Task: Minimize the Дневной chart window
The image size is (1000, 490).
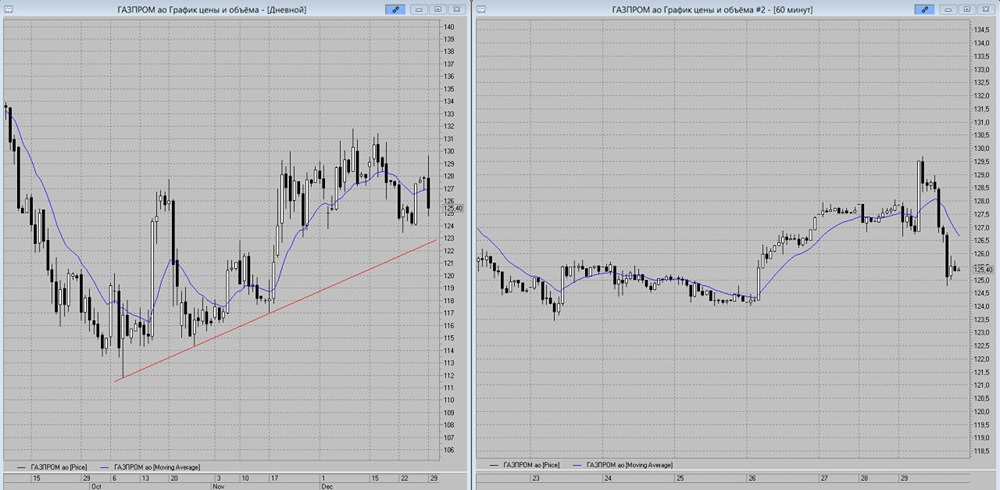Action: 420,9
